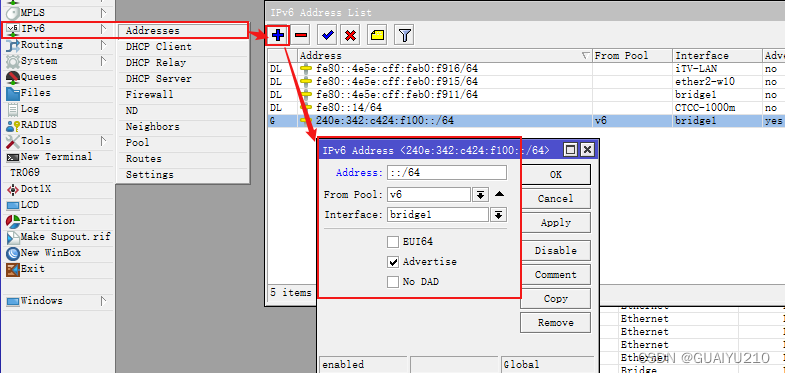The width and height of the screenshot is (785, 373).
Task: Open the Windows sidebar menu
Action: pos(57,301)
